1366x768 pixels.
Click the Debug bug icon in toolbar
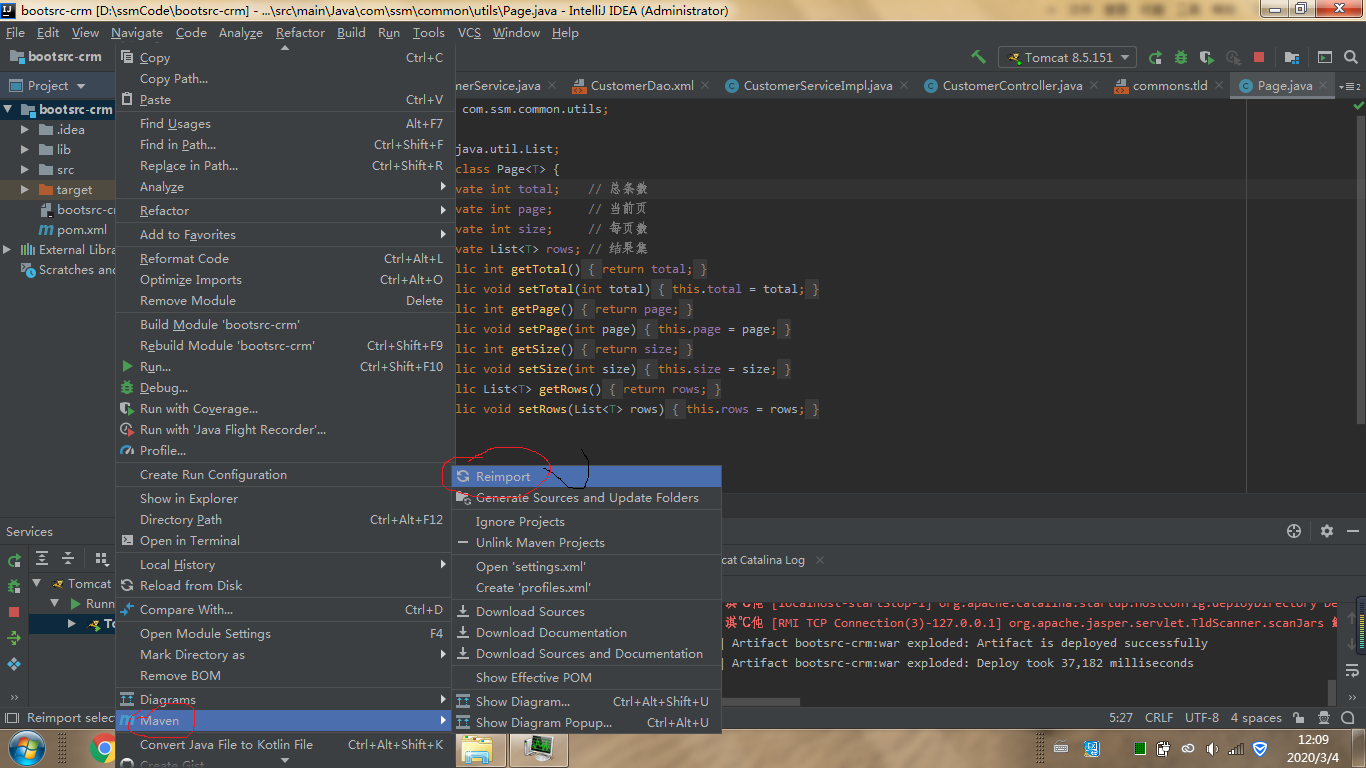point(1181,57)
